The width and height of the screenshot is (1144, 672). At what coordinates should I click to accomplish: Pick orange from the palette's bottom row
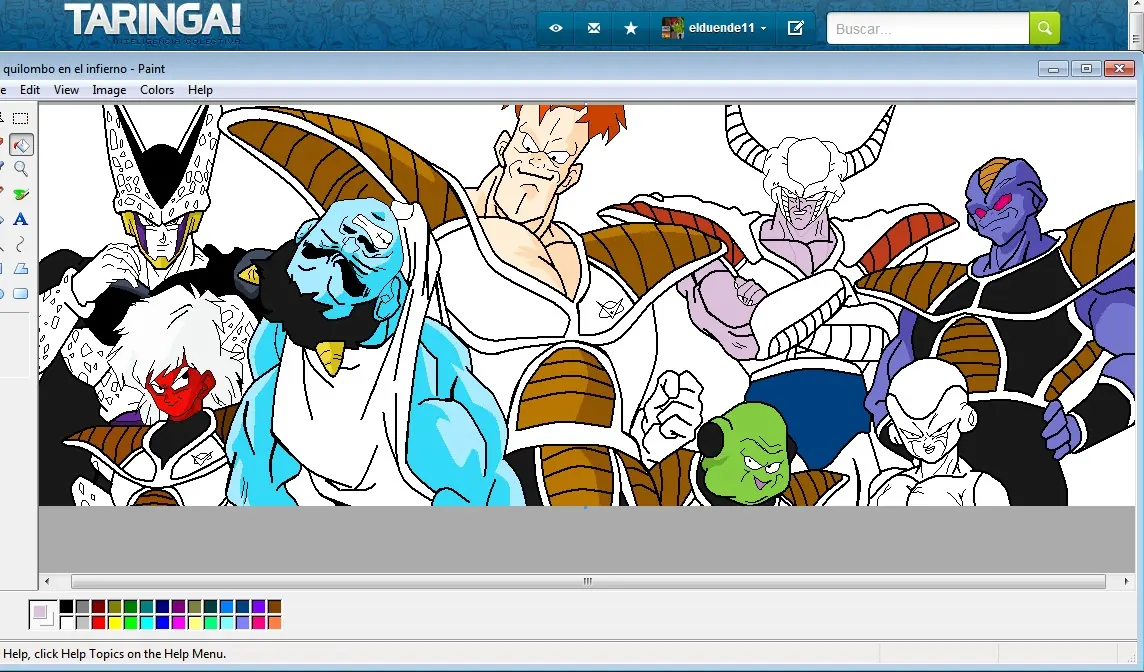[275, 622]
